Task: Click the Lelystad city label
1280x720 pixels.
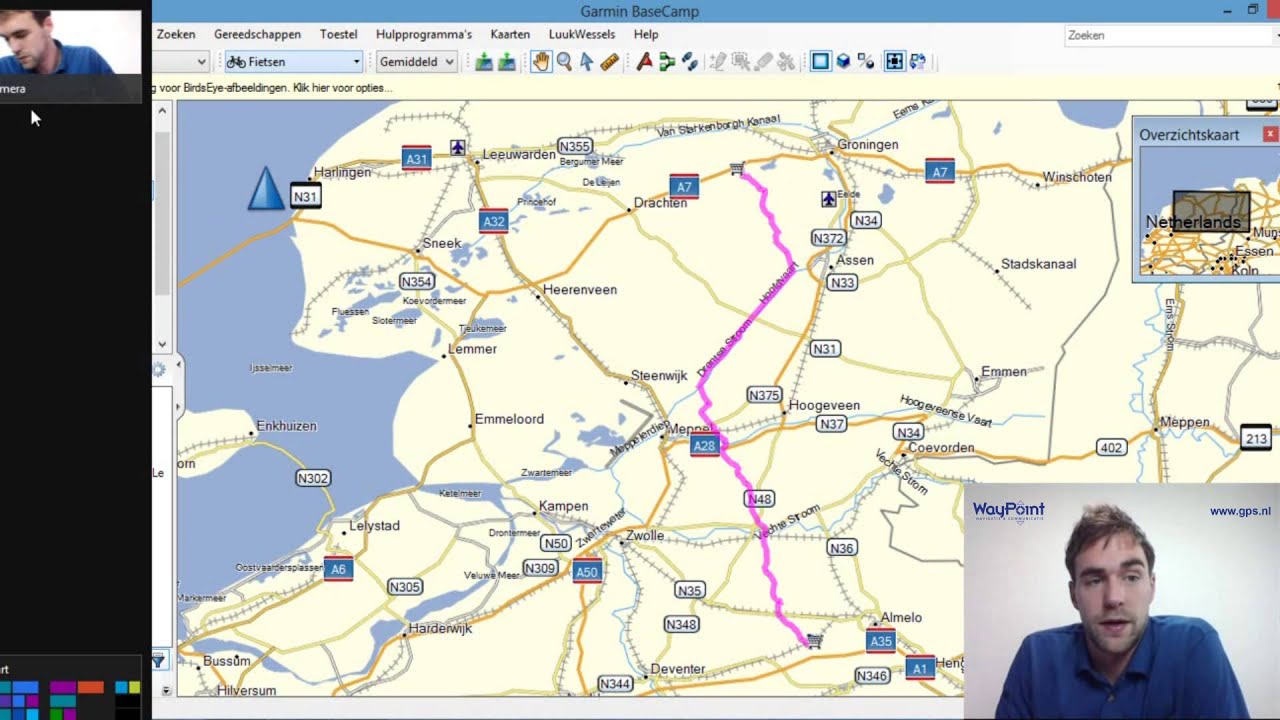Action: (x=374, y=525)
